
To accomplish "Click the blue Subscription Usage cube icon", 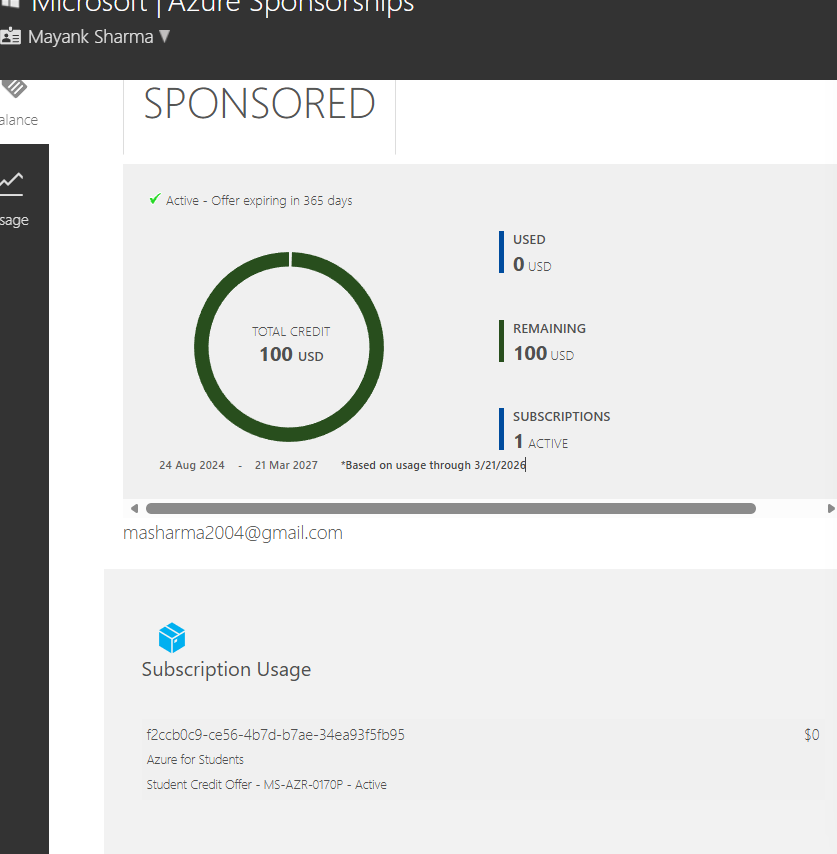I will (172, 638).
